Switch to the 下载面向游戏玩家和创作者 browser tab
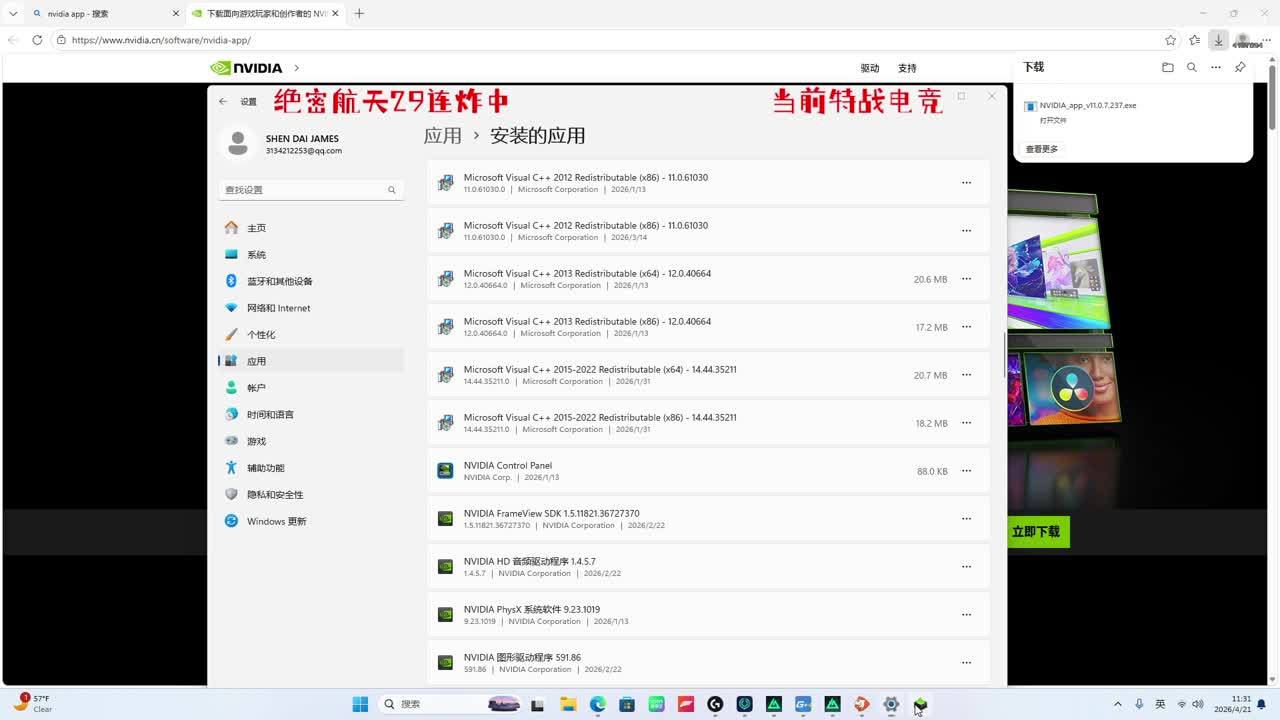The height and width of the screenshot is (720, 1280). tap(265, 14)
